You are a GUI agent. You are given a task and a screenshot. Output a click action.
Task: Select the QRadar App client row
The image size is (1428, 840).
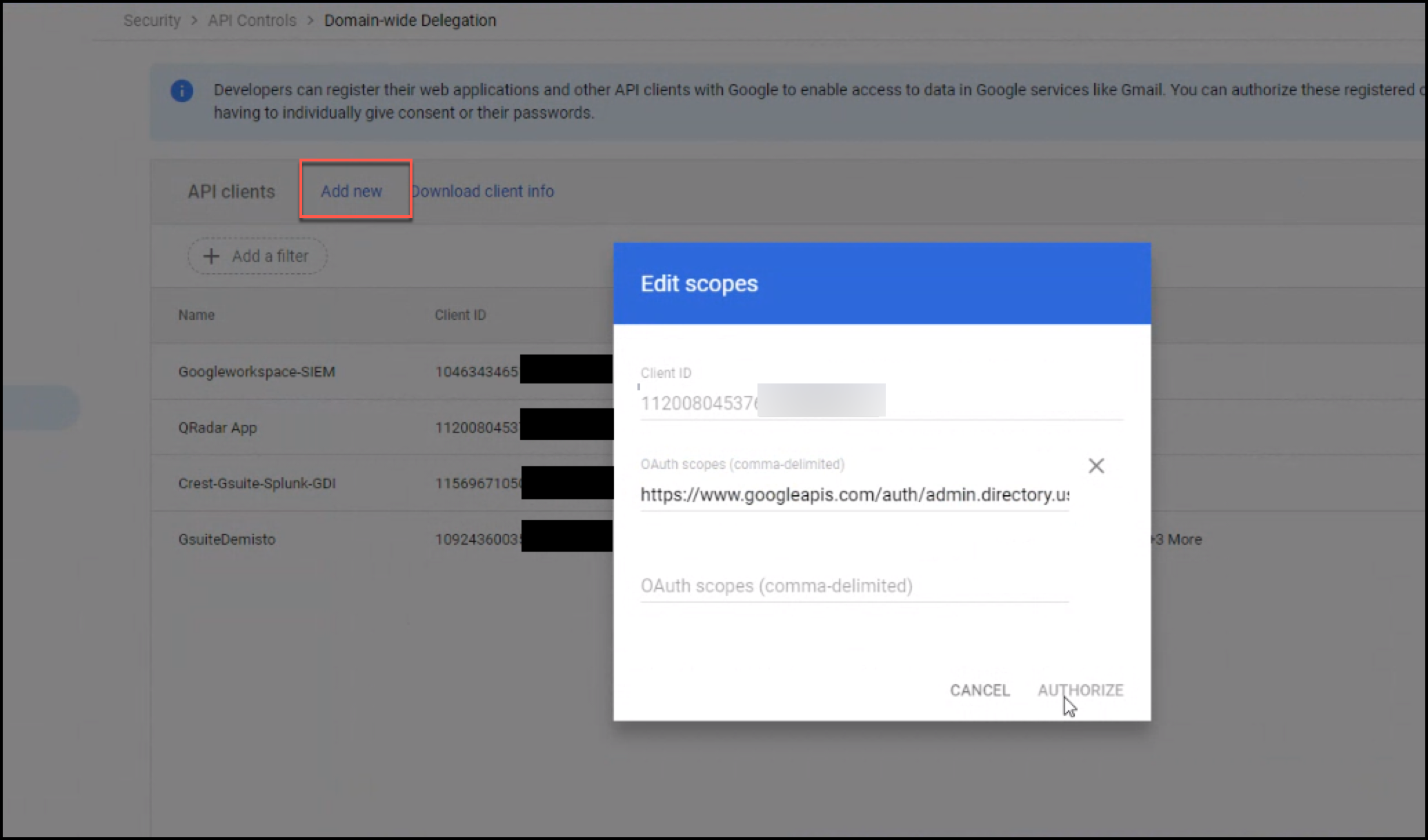217,428
